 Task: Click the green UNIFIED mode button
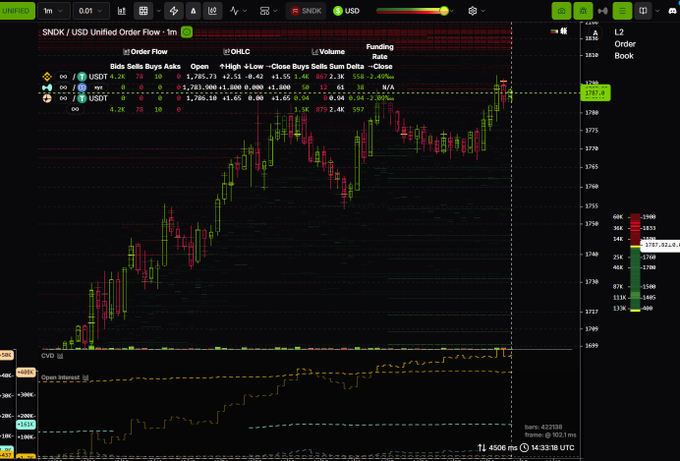pos(16,11)
